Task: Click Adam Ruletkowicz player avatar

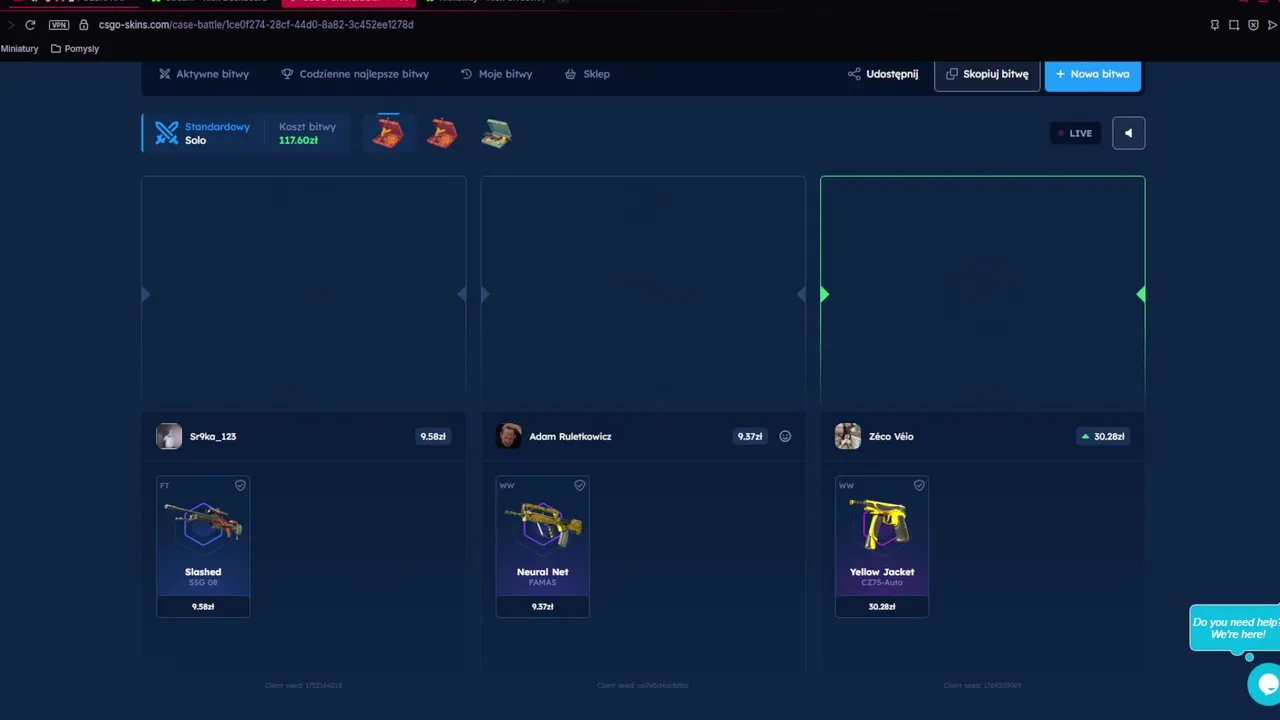Action: point(509,436)
